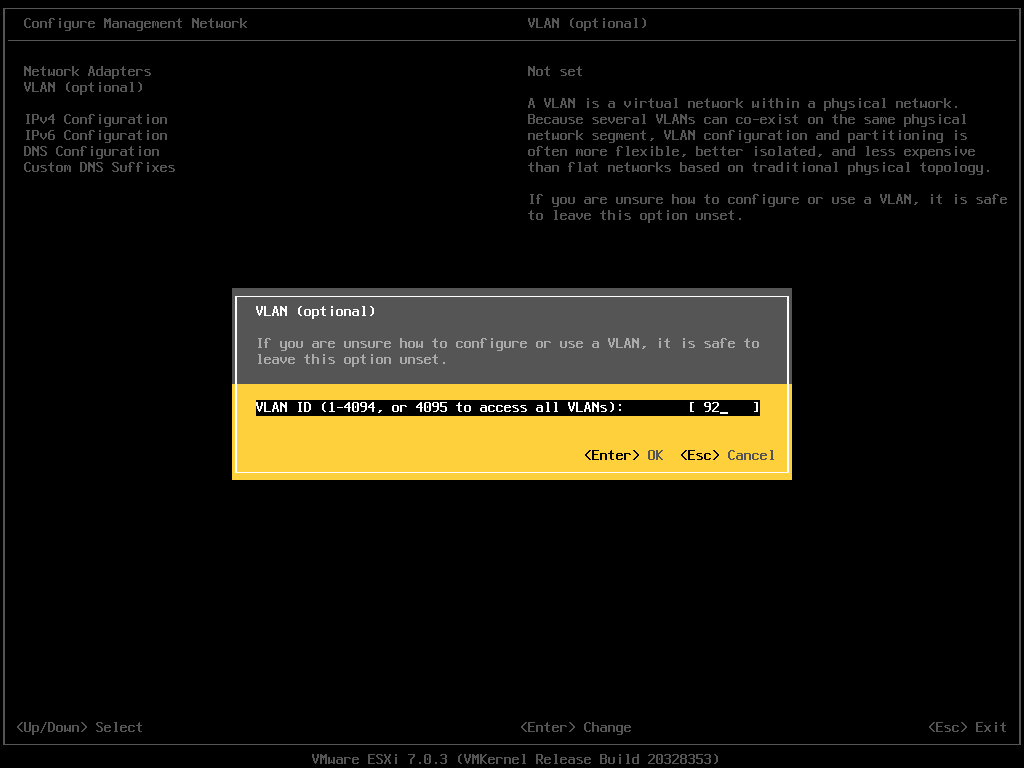The height and width of the screenshot is (768, 1024).
Task: Click the VLAN description paragraph
Action: click(758, 135)
